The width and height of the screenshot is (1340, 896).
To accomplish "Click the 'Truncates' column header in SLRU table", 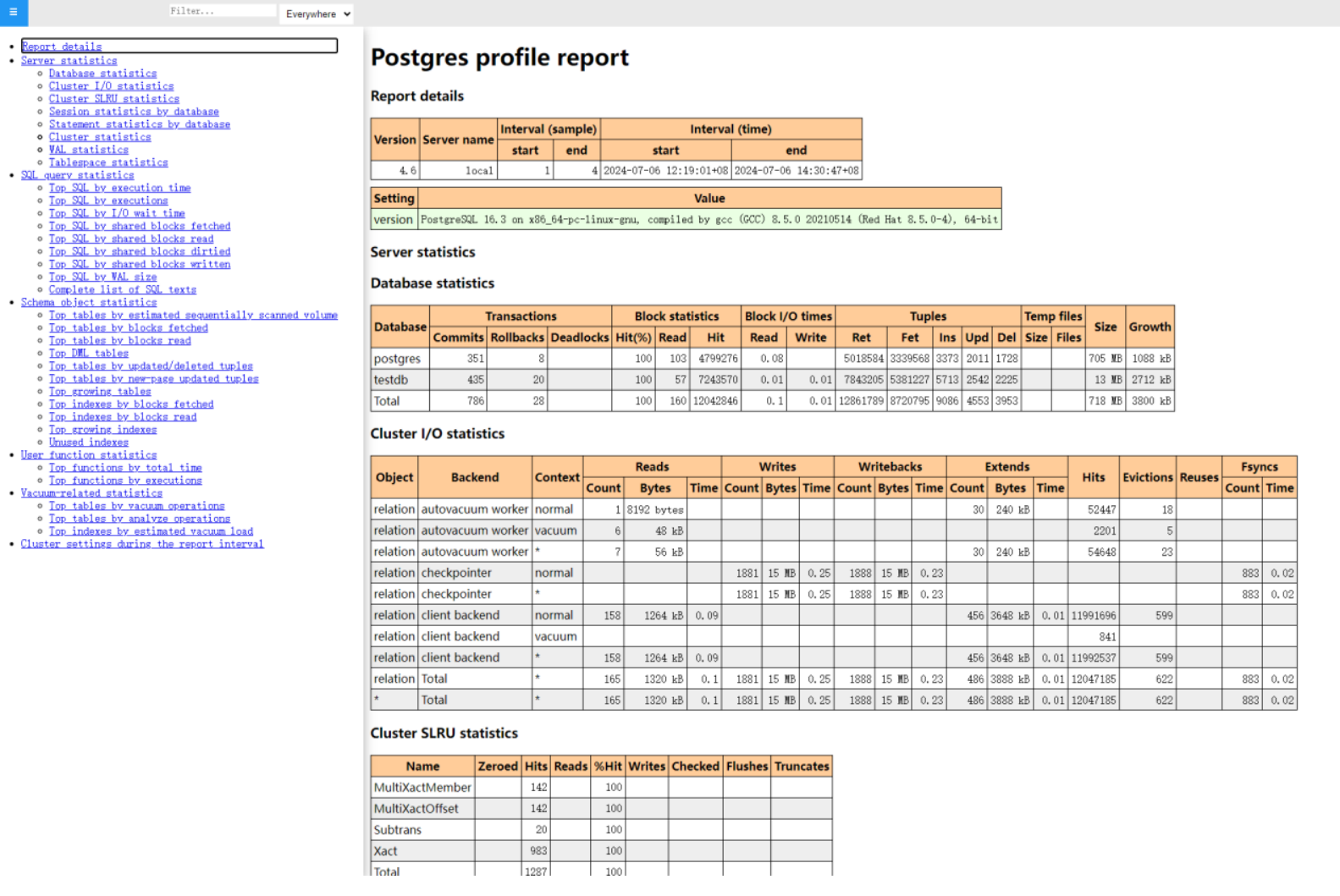I will [802, 766].
